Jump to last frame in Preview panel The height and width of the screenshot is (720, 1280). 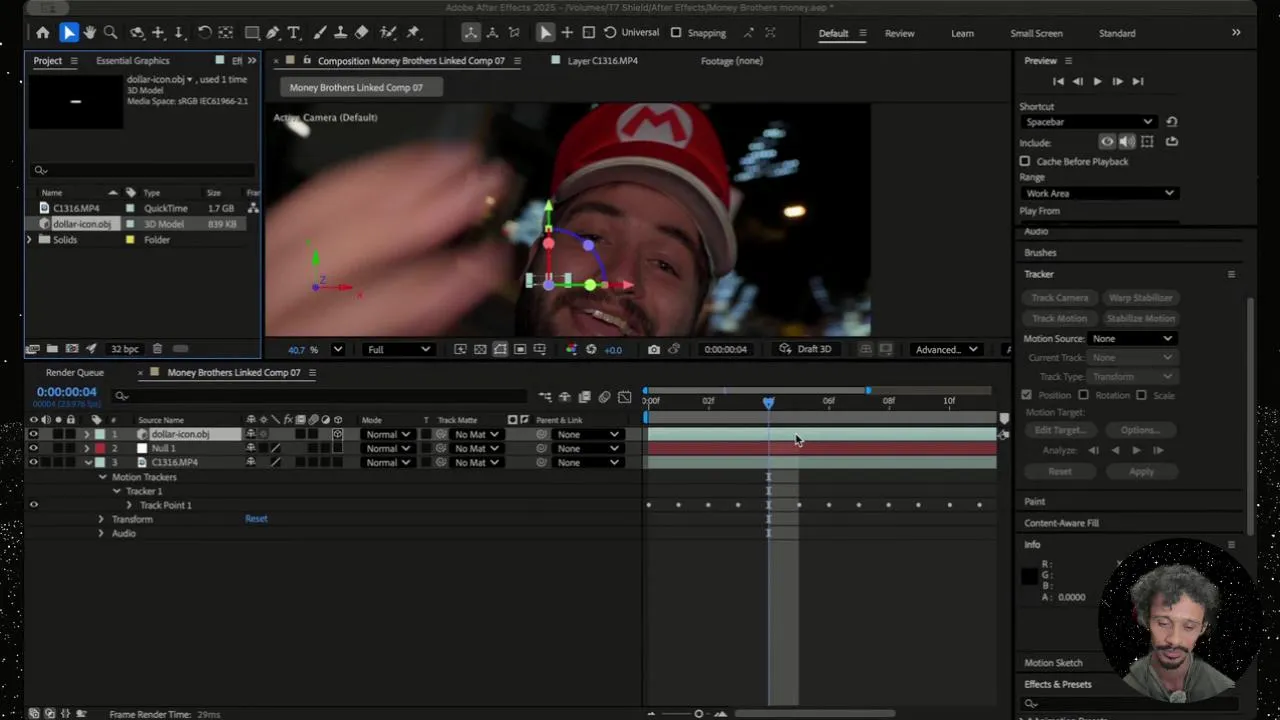tap(1138, 81)
